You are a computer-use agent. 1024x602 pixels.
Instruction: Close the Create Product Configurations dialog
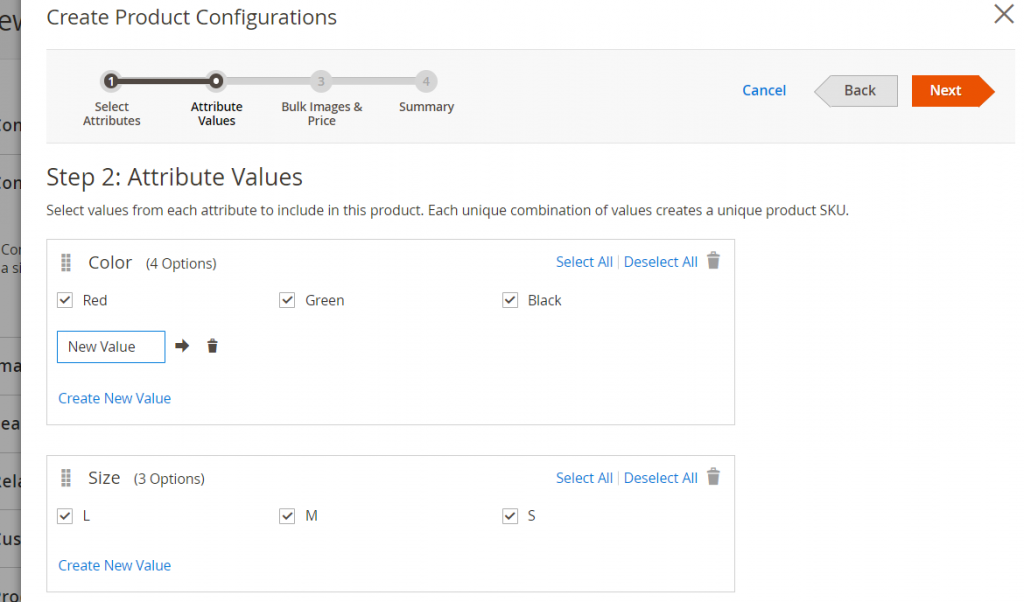pyautogui.click(x=1003, y=14)
